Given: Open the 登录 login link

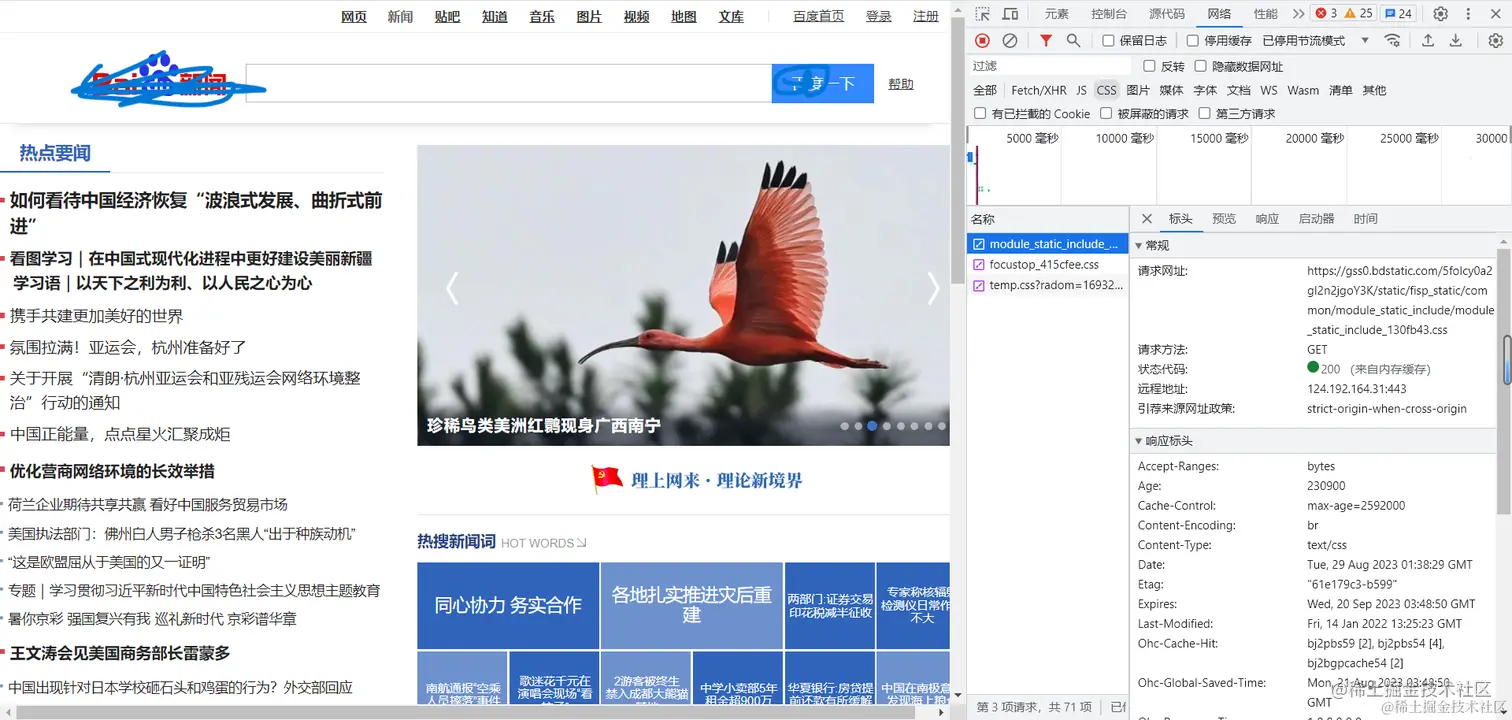Looking at the screenshot, I should tap(879, 16).
